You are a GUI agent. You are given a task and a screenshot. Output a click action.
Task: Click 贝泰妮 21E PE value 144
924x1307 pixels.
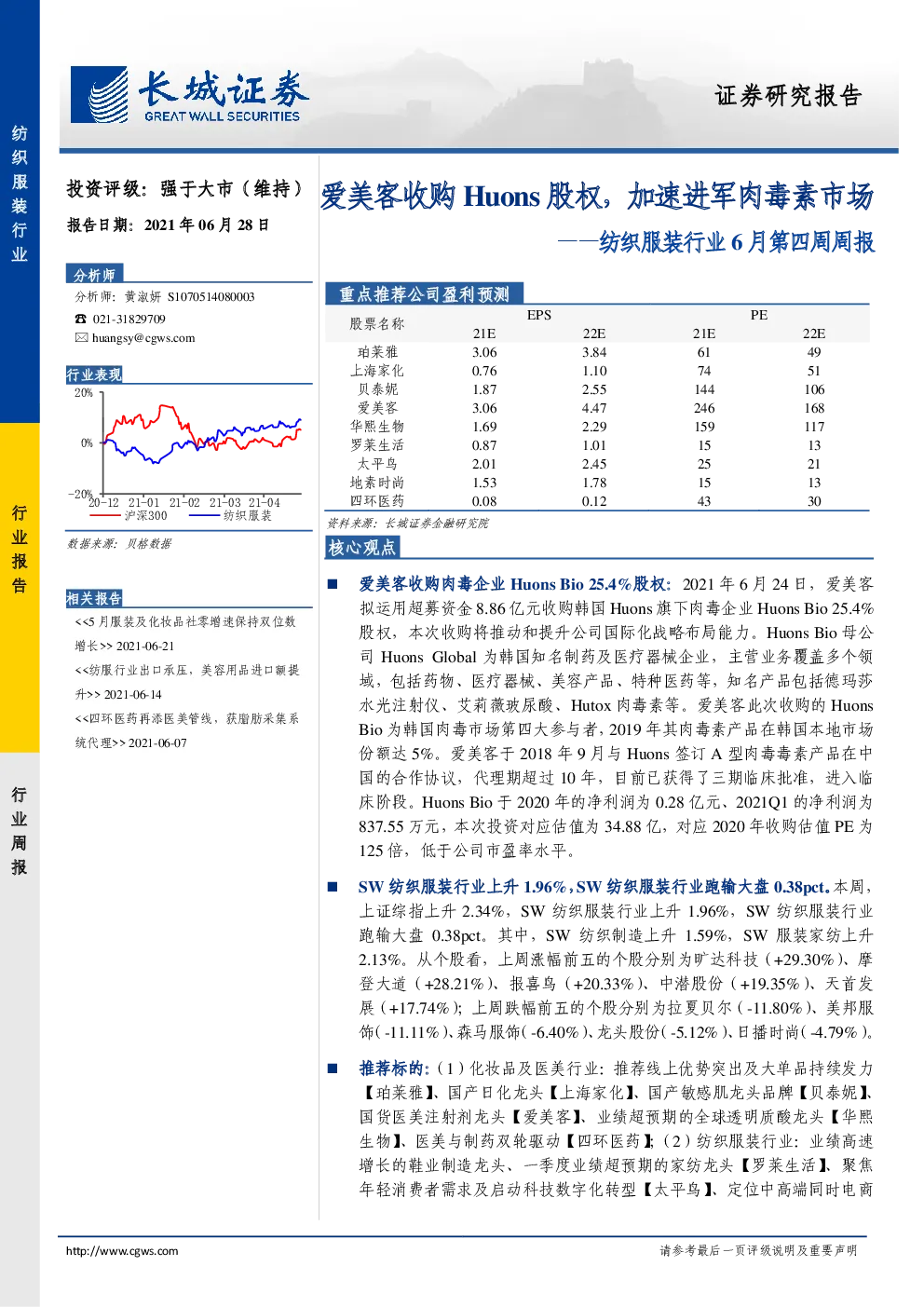(x=704, y=389)
